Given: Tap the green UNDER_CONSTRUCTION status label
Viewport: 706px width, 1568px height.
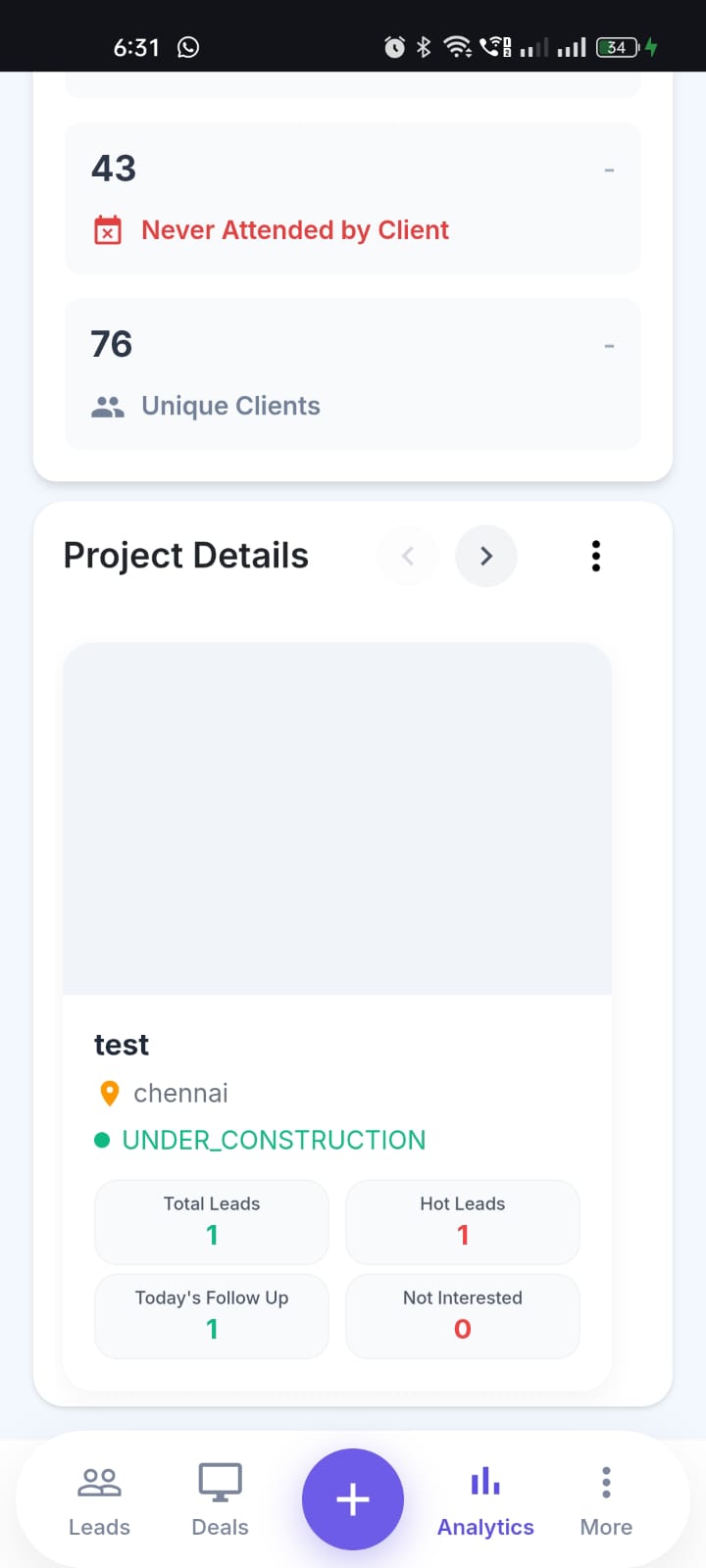Looking at the screenshot, I should pos(274,1140).
